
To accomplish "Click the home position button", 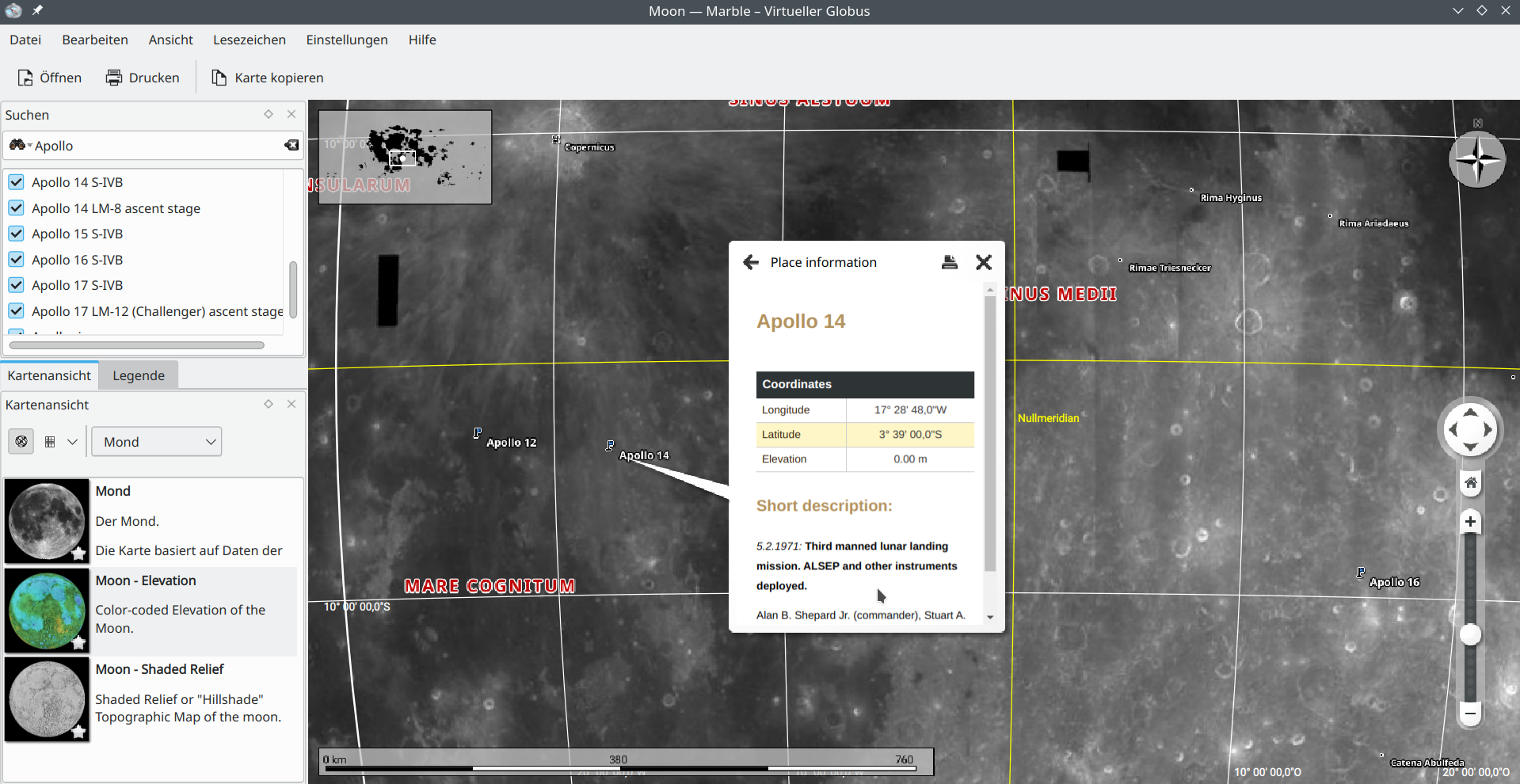I will click(1471, 482).
